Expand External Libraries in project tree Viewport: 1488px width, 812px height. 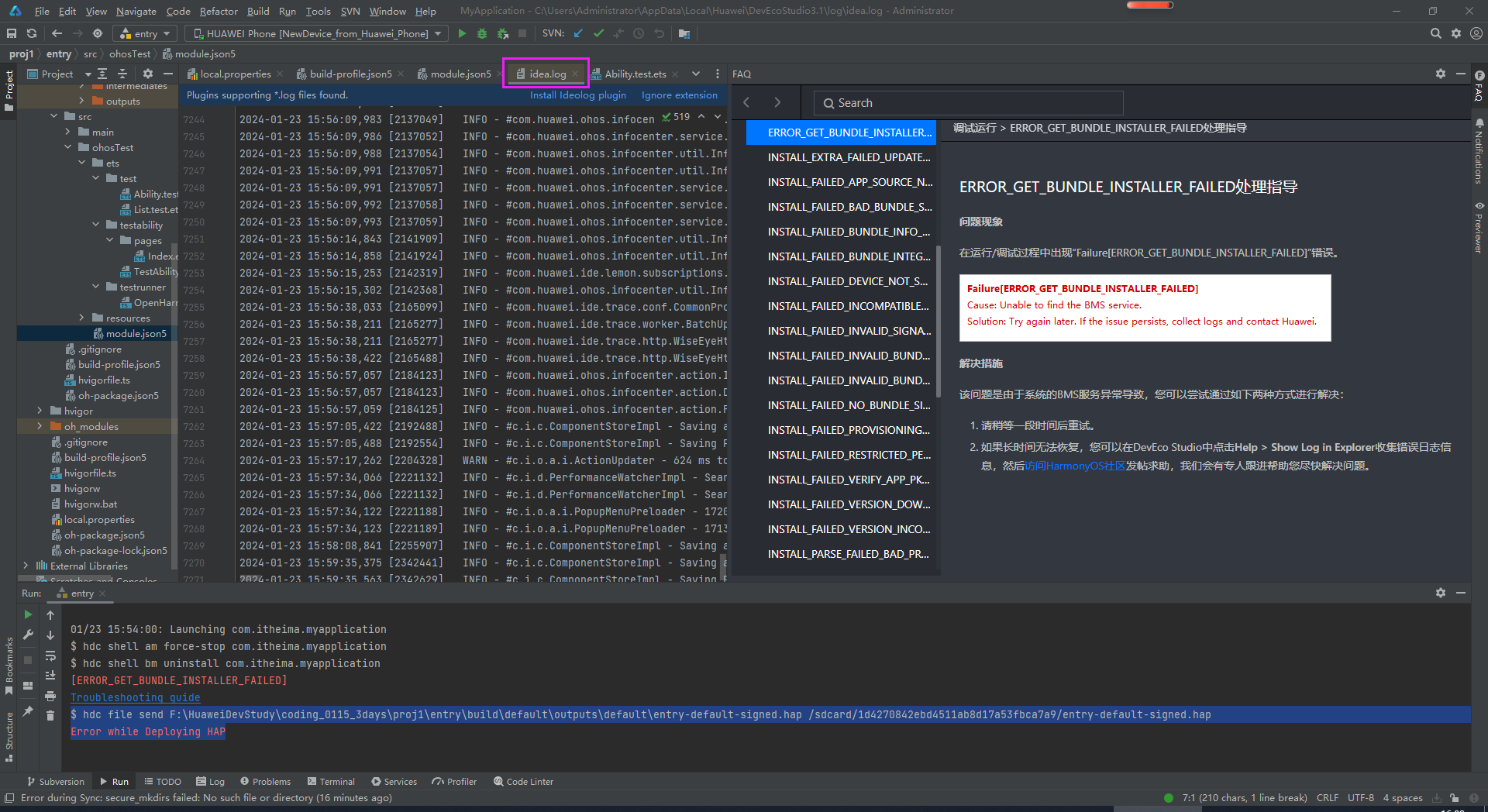coord(26,566)
